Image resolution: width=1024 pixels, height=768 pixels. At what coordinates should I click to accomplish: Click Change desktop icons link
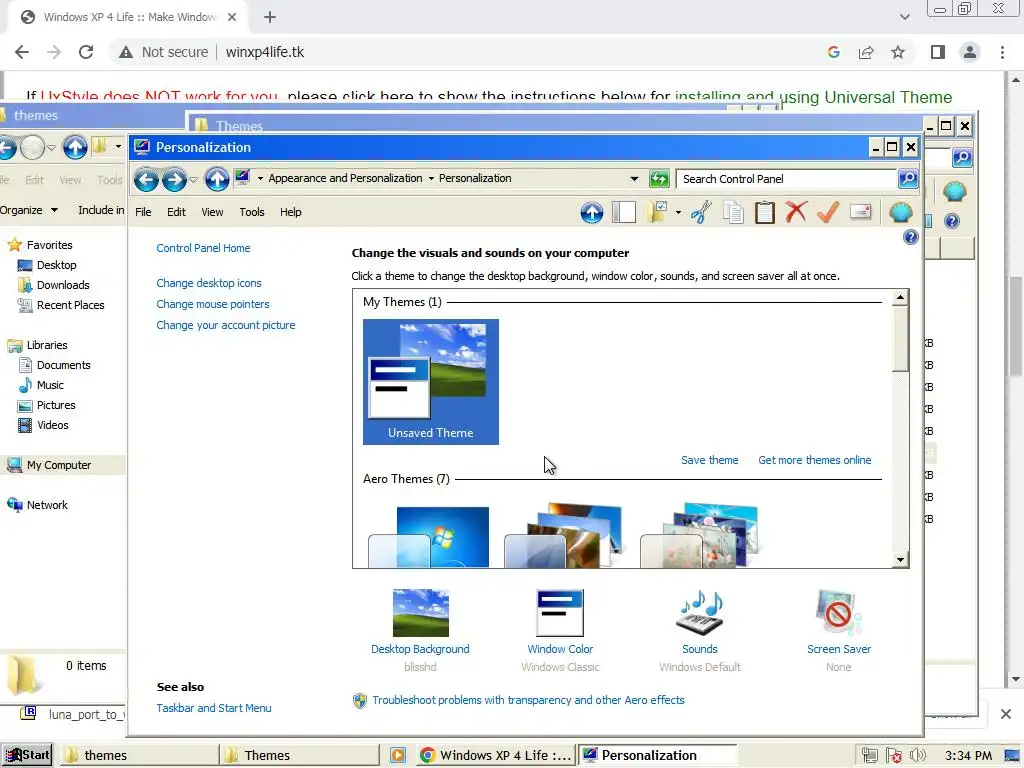point(209,283)
